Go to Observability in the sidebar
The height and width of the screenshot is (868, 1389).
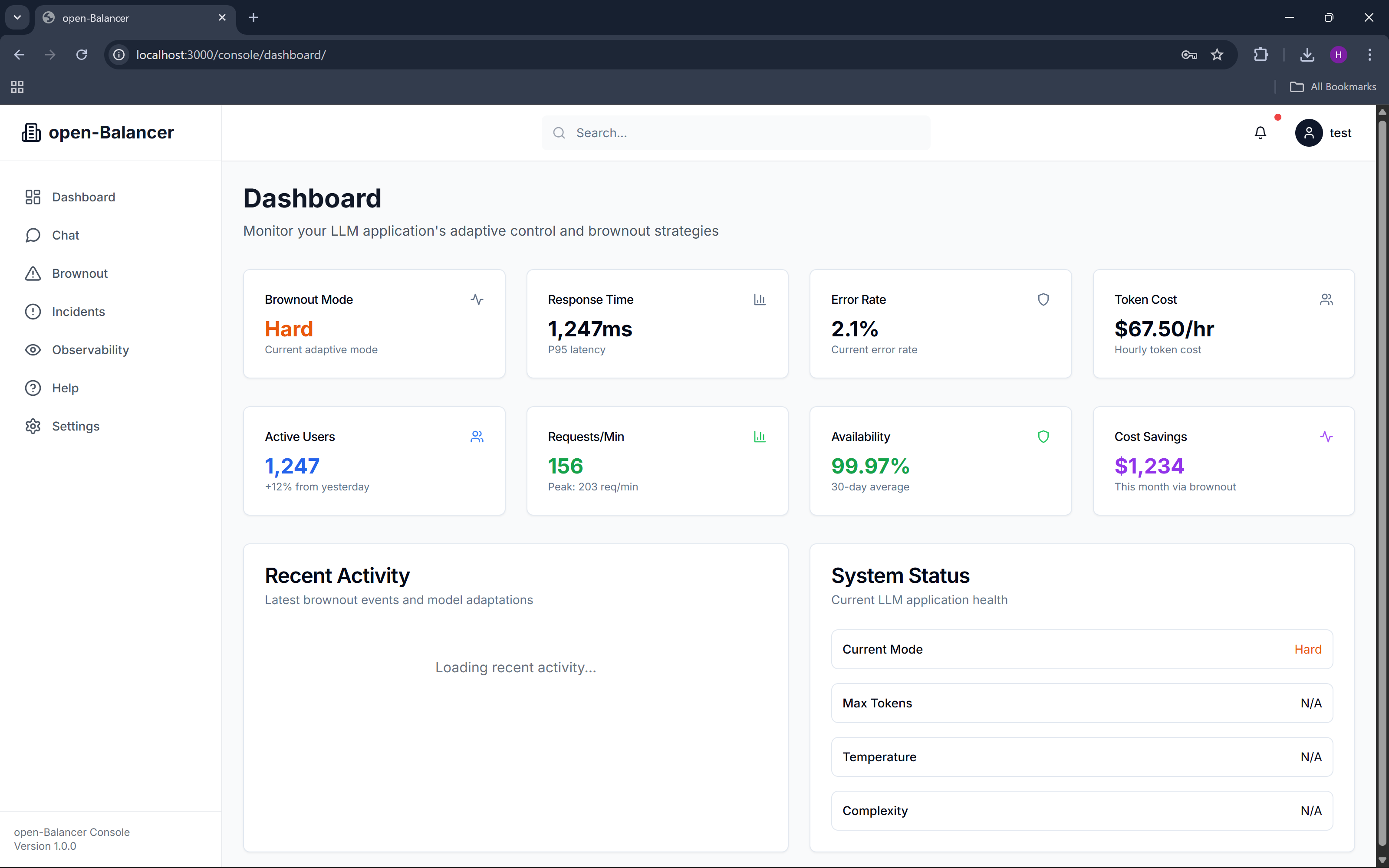point(90,350)
